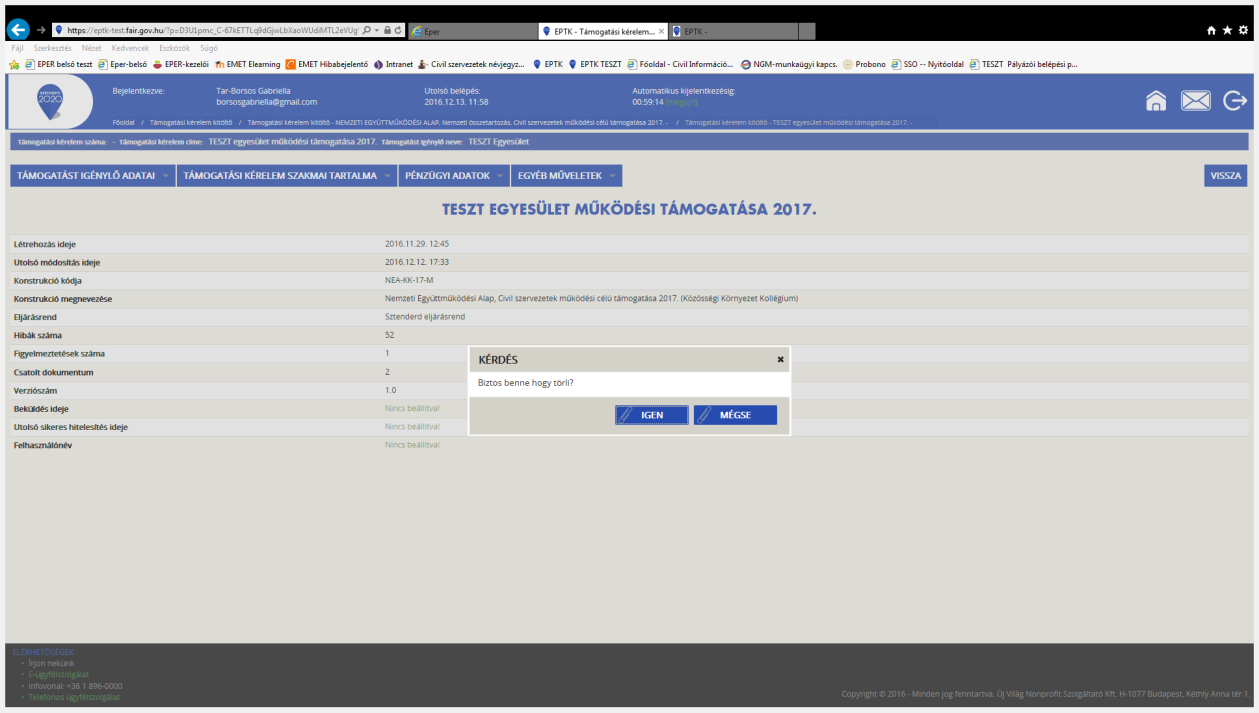Click the megújít session renew link

pyautogui.click(x=682, y=102)
